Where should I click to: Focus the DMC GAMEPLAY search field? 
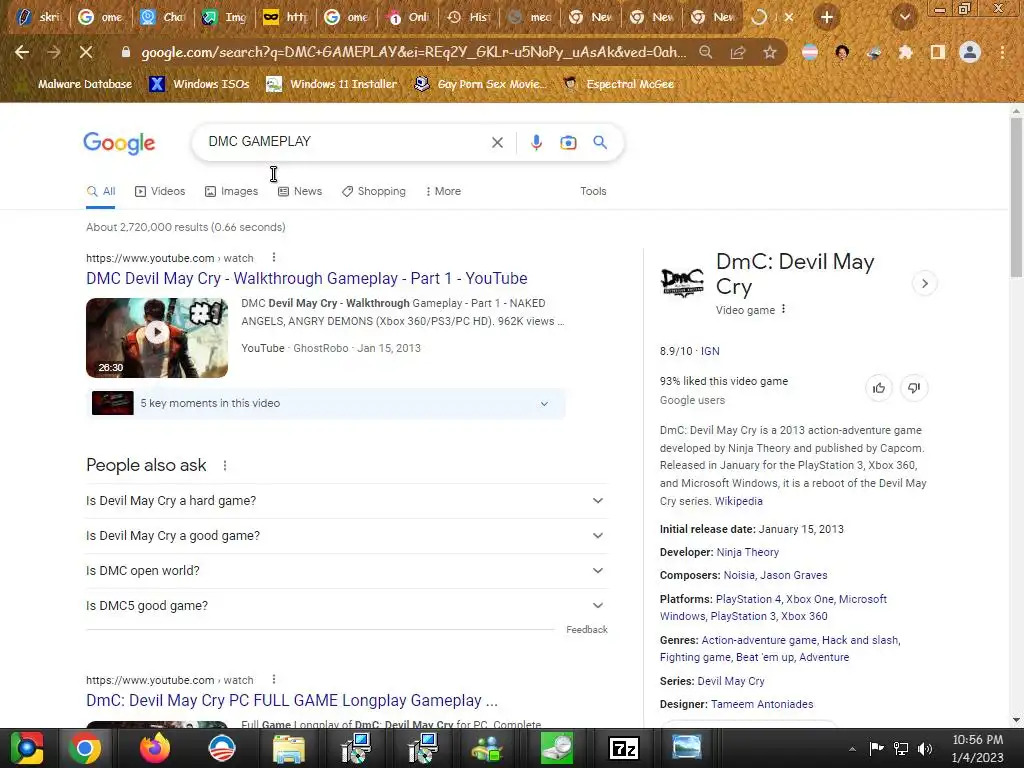343,142
